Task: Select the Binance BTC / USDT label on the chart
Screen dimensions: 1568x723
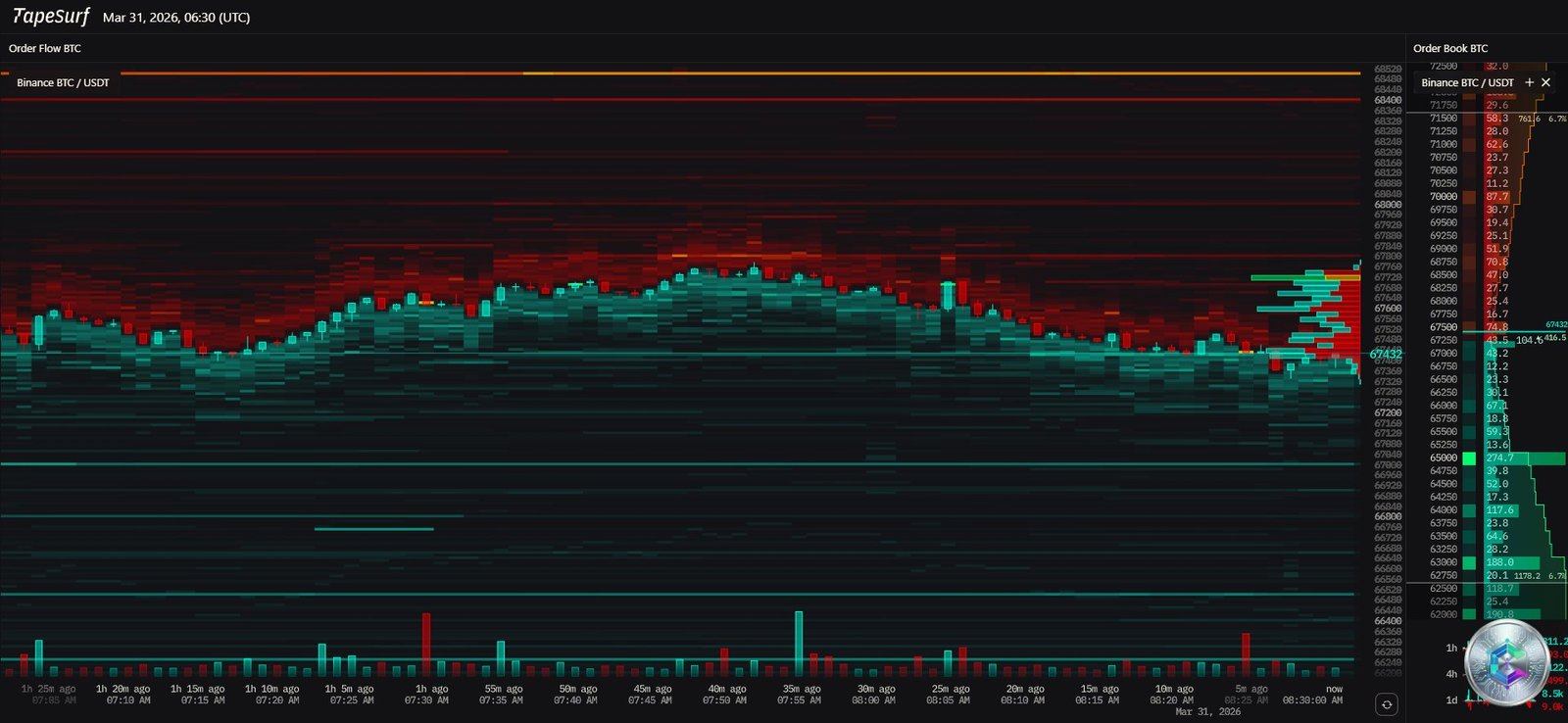Action: 63,82
